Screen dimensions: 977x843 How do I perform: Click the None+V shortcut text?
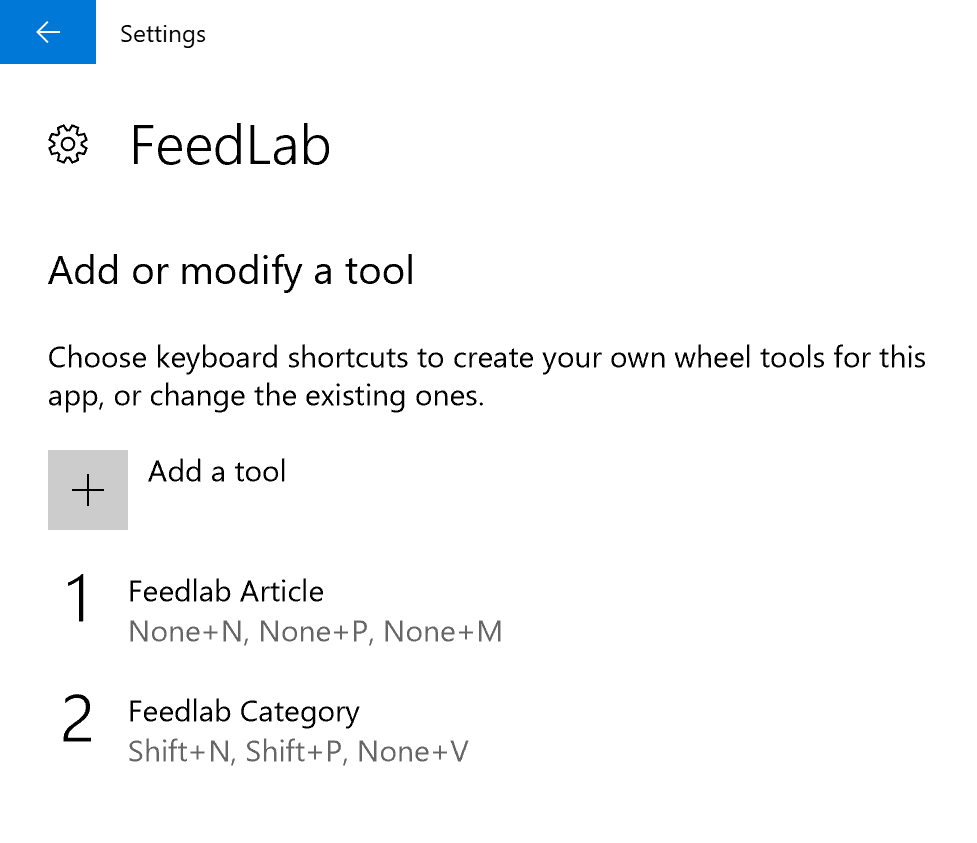tap(412, 751)
